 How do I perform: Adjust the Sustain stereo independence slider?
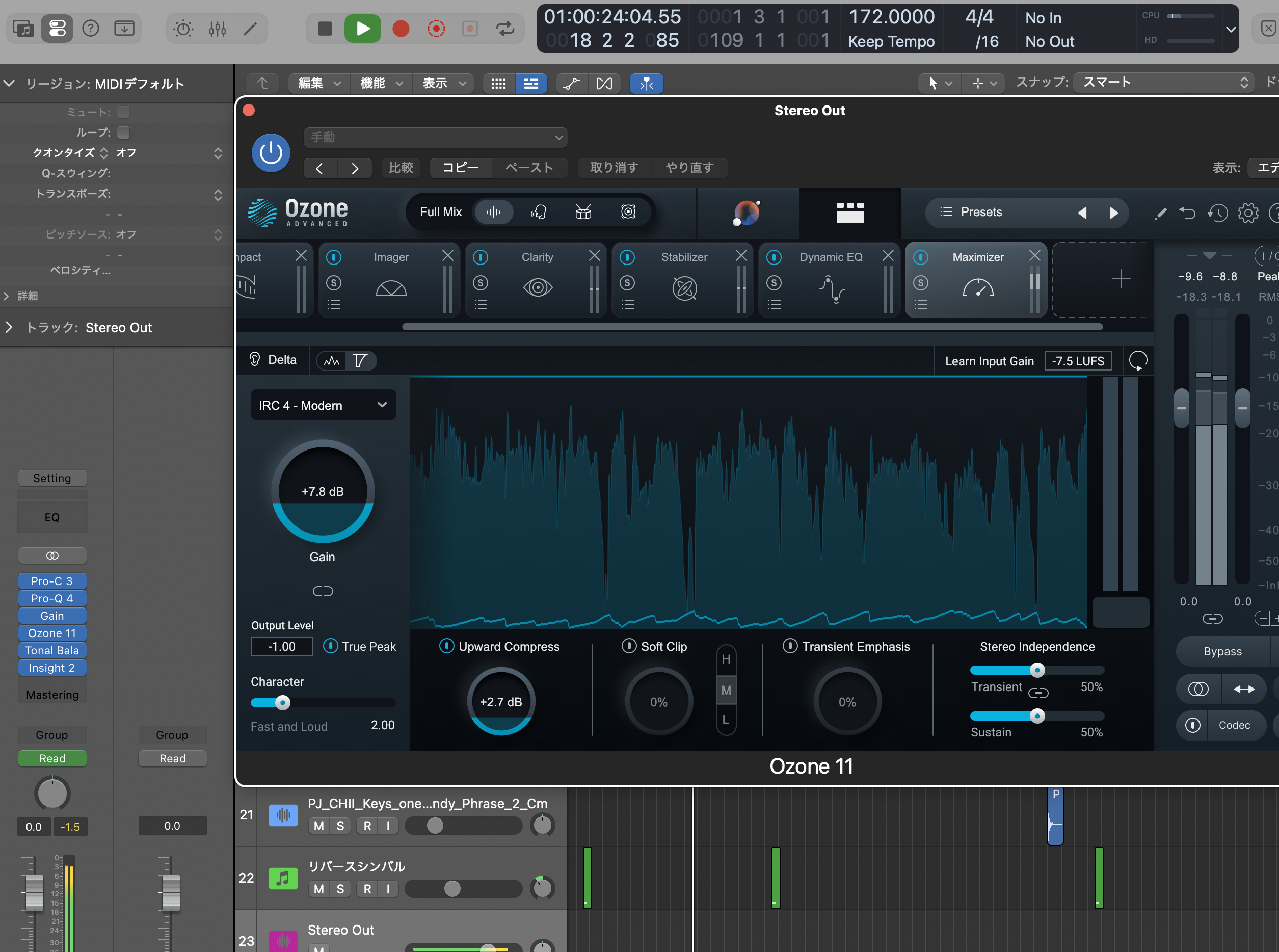[1037, 716]
